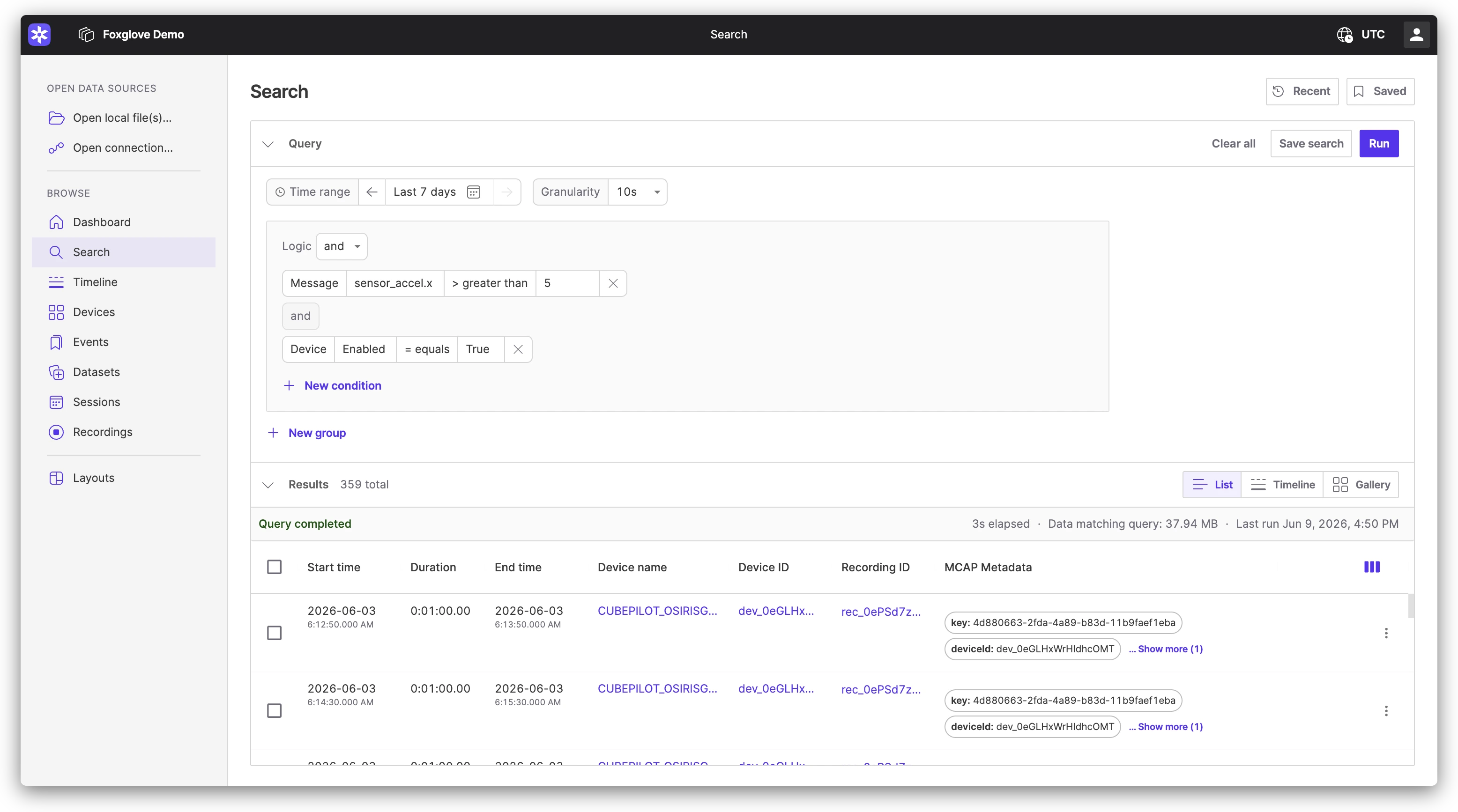Select the 6:12:50.000 AM result row checkbox
The width and height of the screenshot is (1458, 812).
click(x=274, y=633)
